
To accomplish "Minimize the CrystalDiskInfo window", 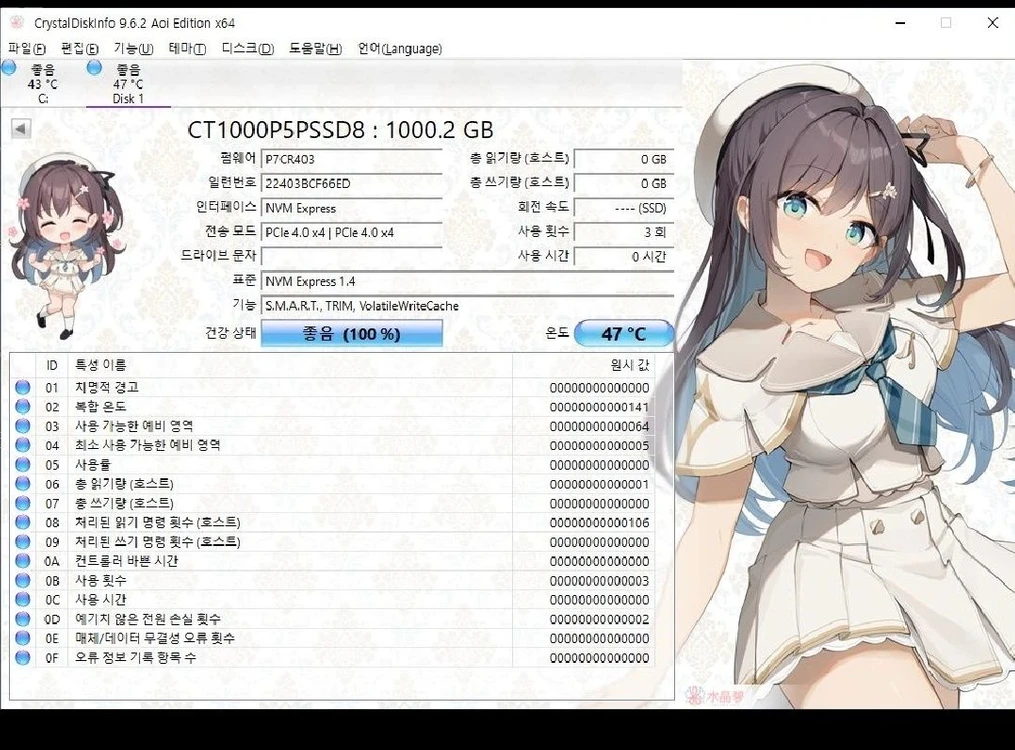I will pyautogui.click(x=900, y=23).
